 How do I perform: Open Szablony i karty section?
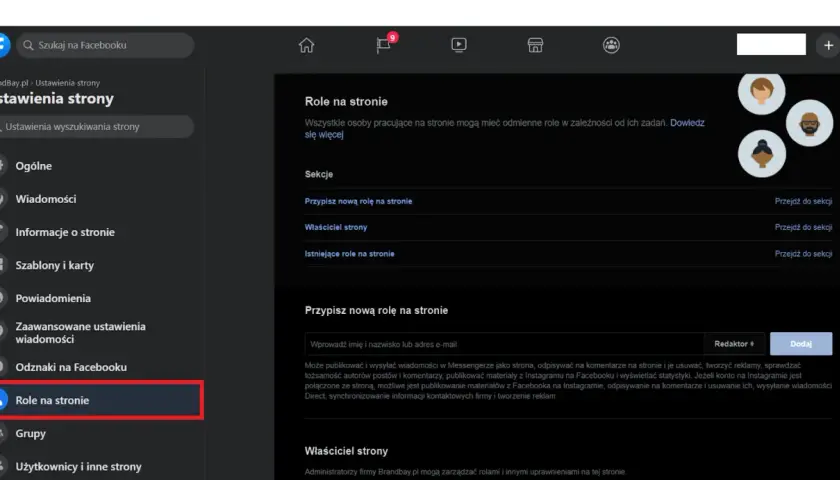click(55, 266)
